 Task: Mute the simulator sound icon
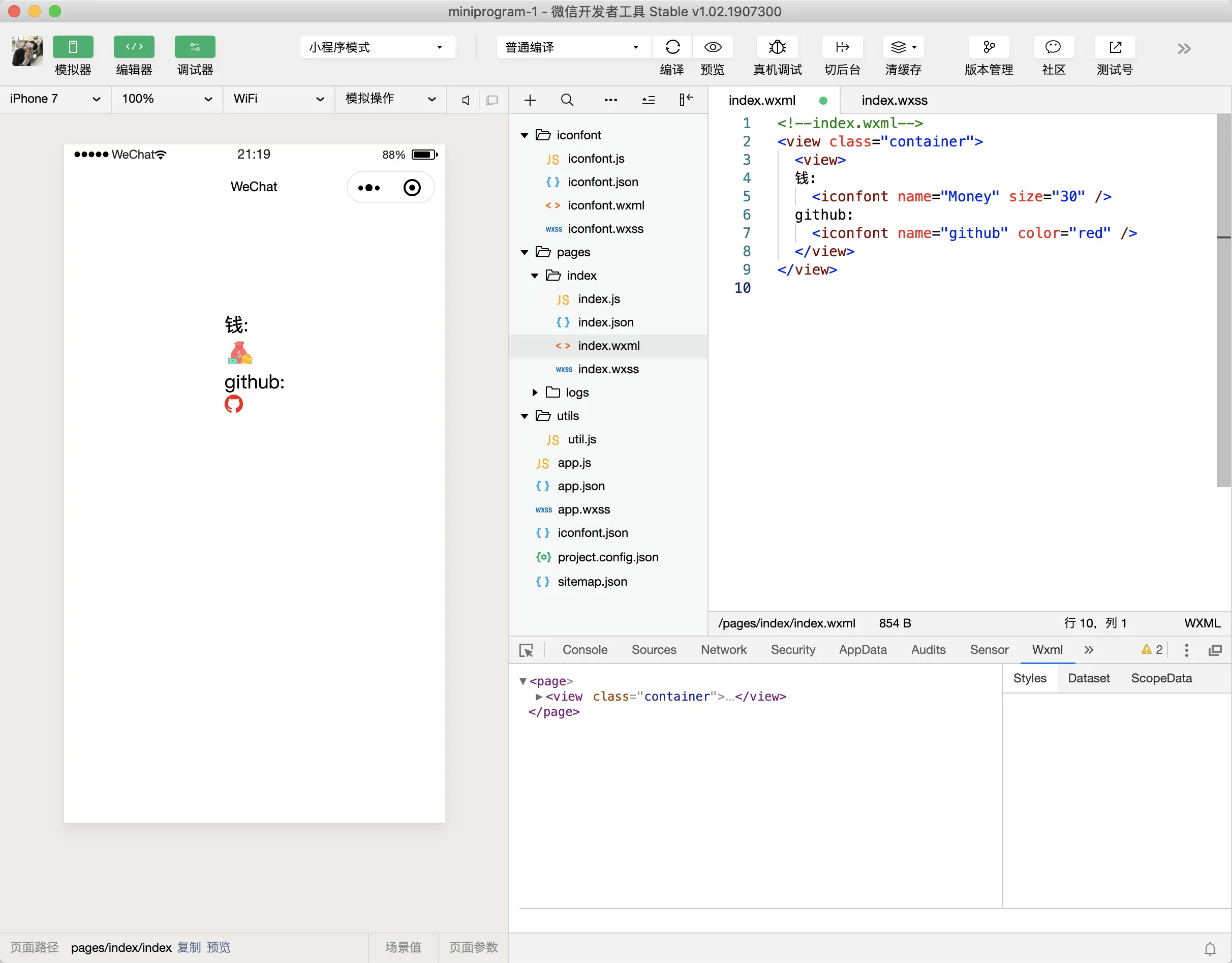[x=466, y=101]
